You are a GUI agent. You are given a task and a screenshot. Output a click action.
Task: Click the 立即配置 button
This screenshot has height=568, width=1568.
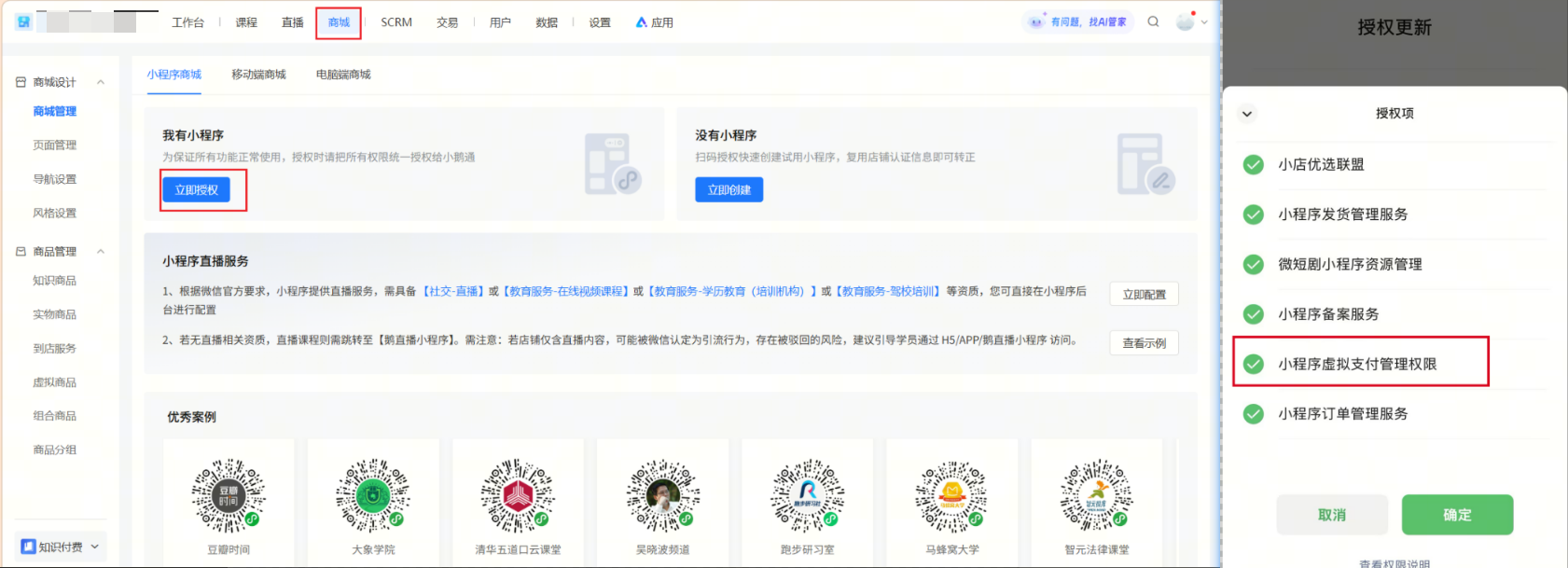point(1145,294)
